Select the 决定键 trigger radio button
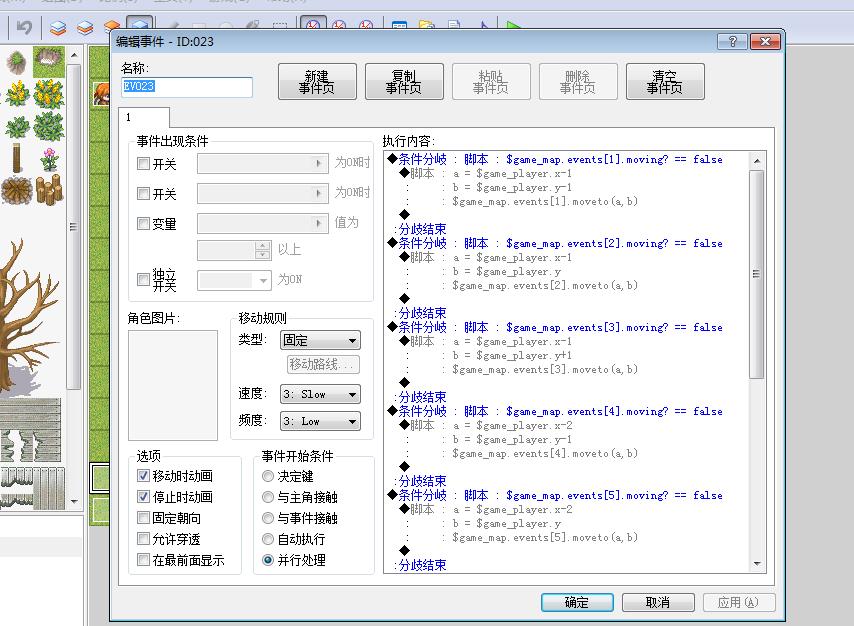 (x=267, y=476)
